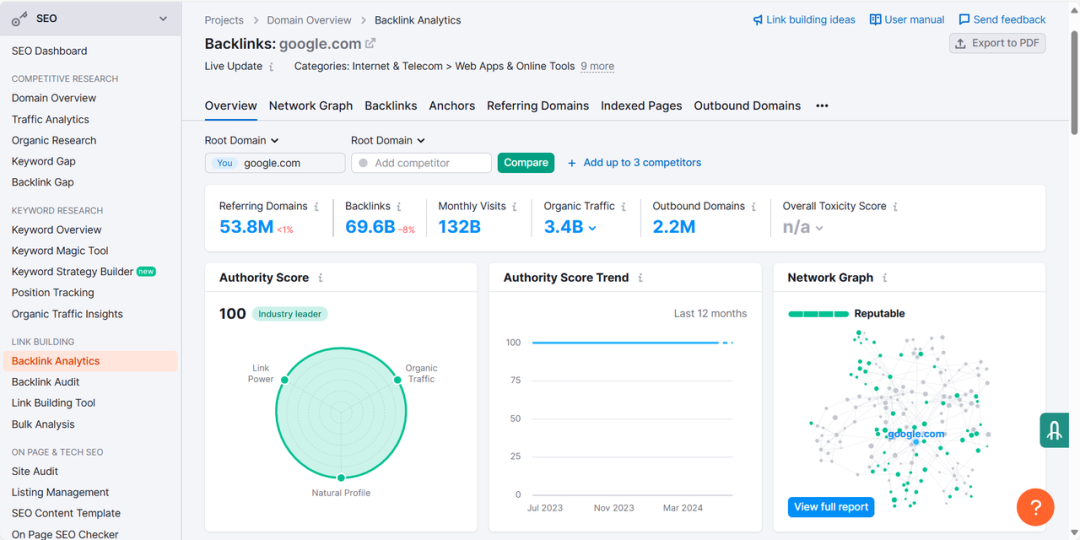Click Domain Overview in the breadcrumb

pyautogui.click(x=309, y=21)
